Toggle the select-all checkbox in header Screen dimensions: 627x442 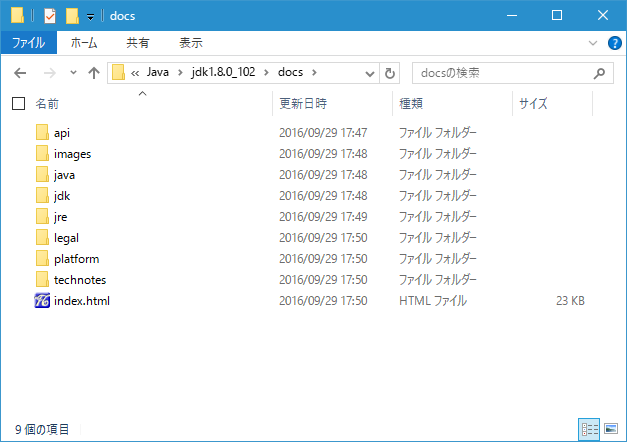point(18,104)
